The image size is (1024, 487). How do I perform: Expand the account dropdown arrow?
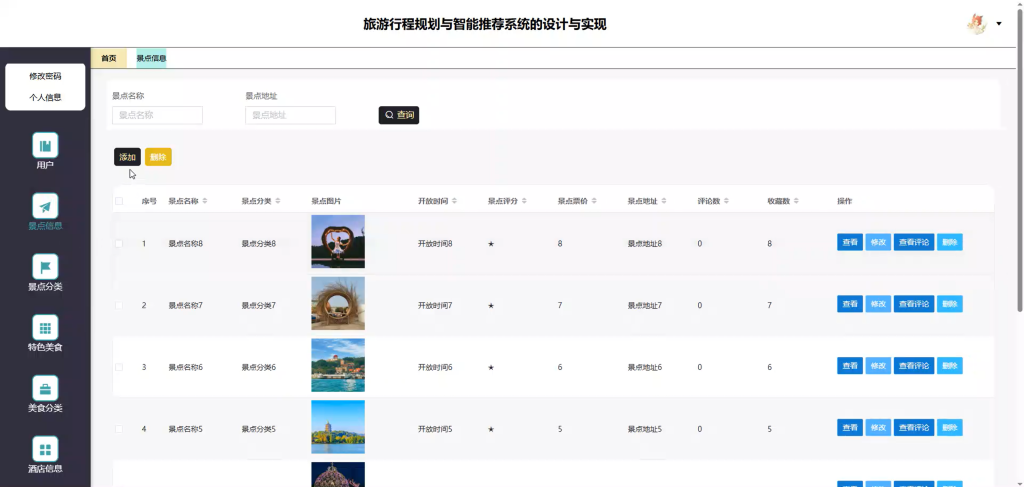pyautogui.click(x=999, y=24)
